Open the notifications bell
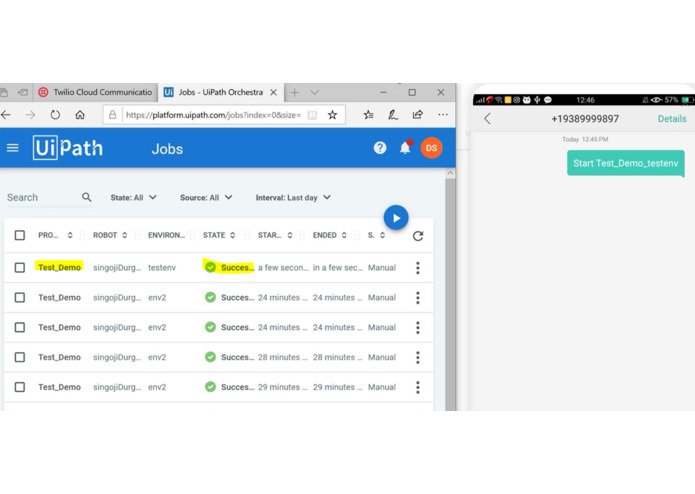 tap(405, 148)
